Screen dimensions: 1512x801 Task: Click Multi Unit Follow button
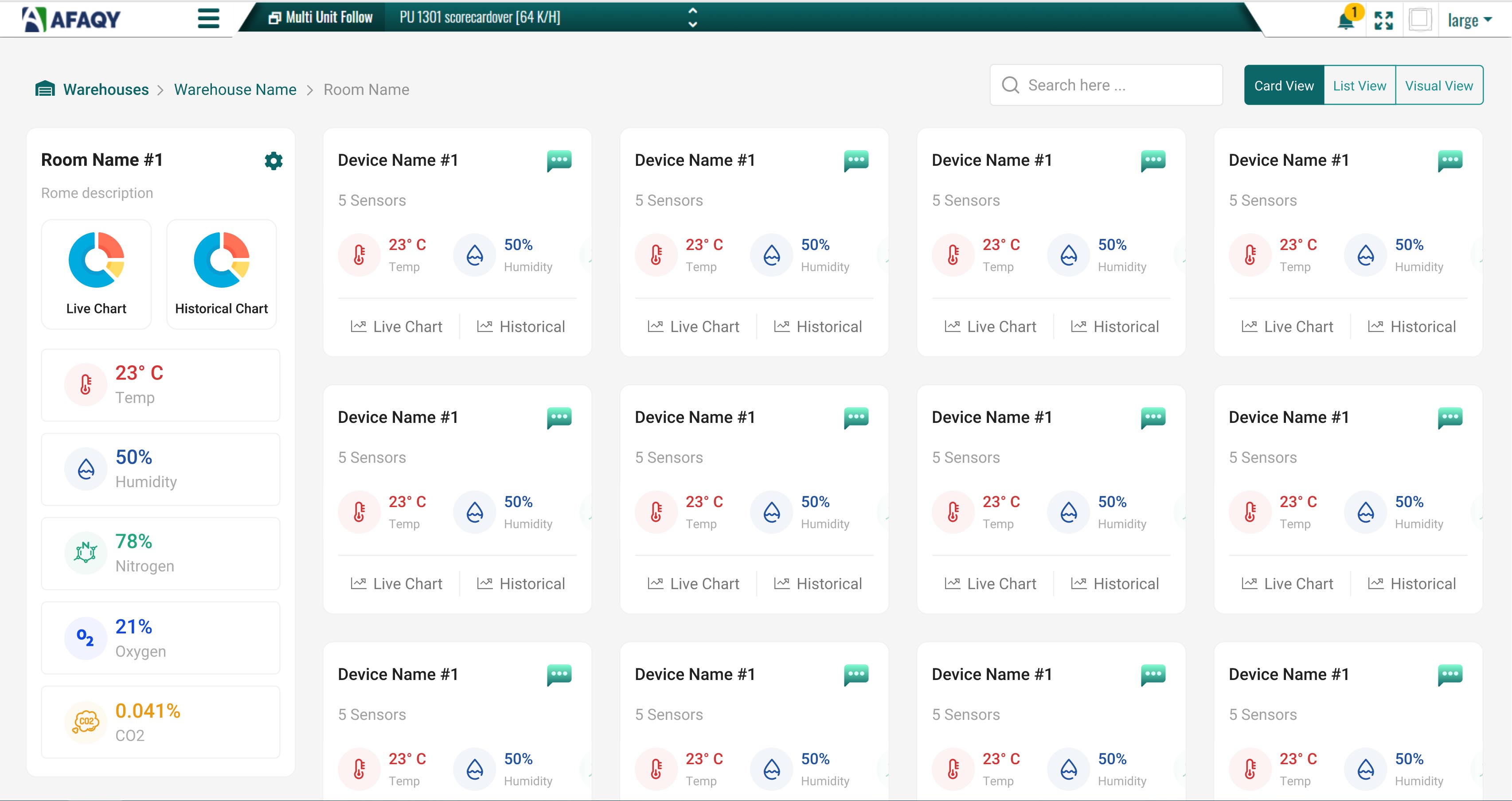point(320,18)
